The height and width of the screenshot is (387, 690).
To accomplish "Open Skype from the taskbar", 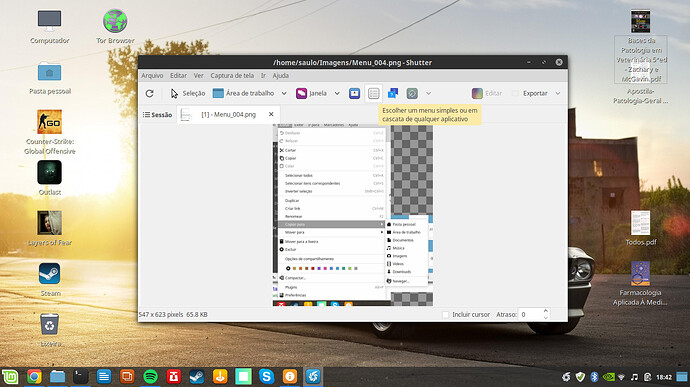I will pyautogui.click(x=267, y=377).
